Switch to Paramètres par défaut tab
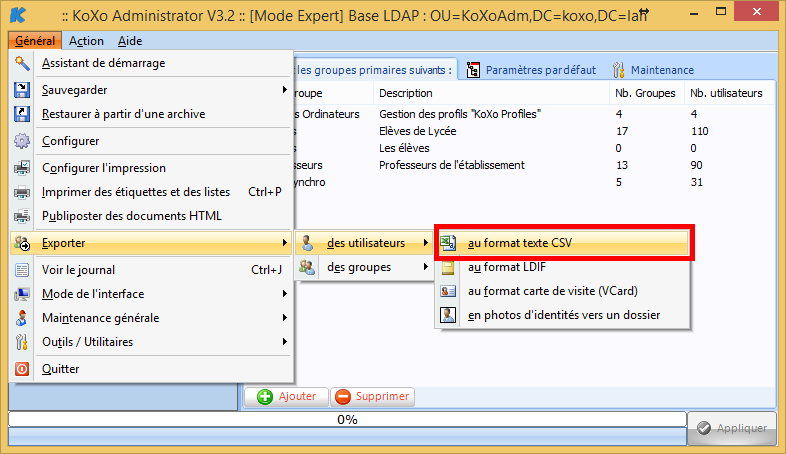Screen dimensions: 786x454 [532, 70]
